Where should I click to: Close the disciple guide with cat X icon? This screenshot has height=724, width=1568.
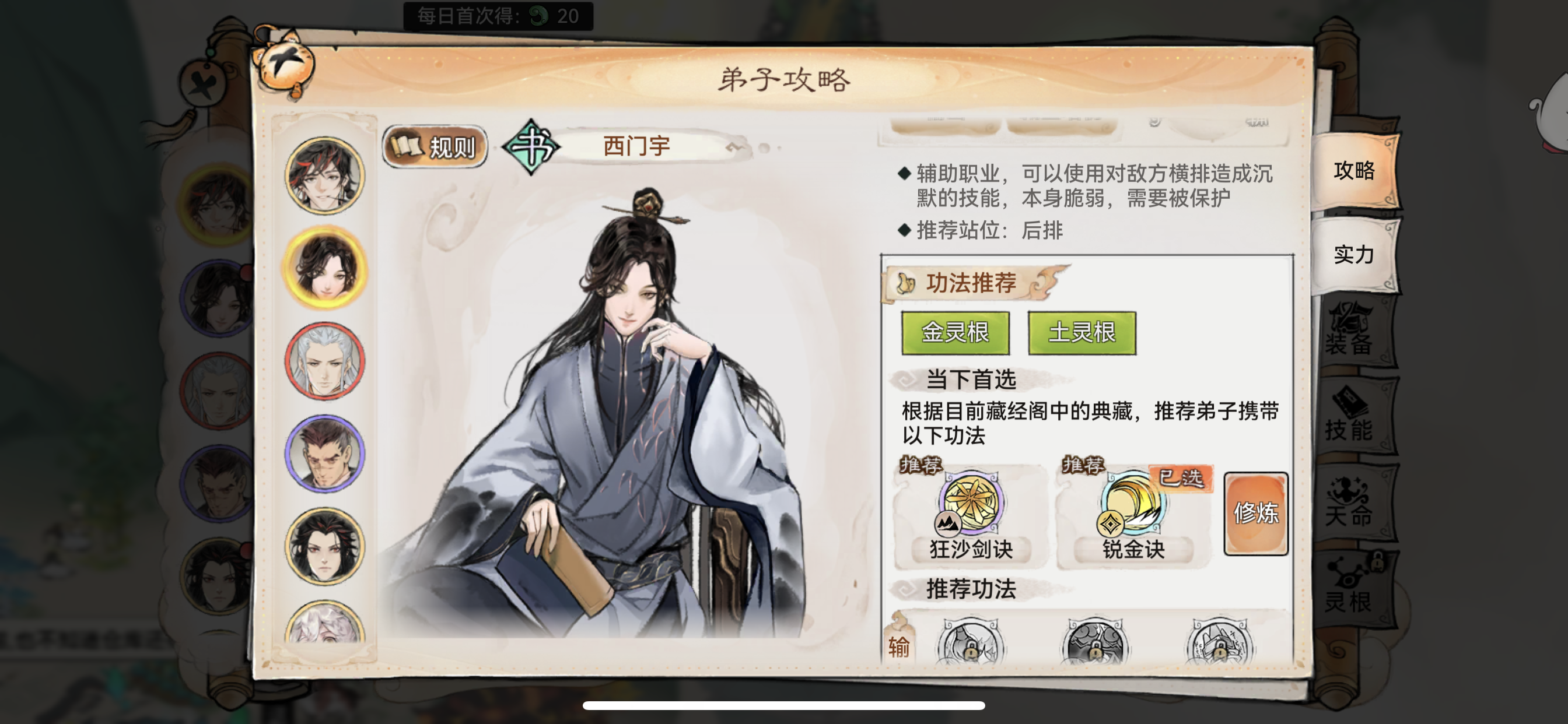coord(285,64)
